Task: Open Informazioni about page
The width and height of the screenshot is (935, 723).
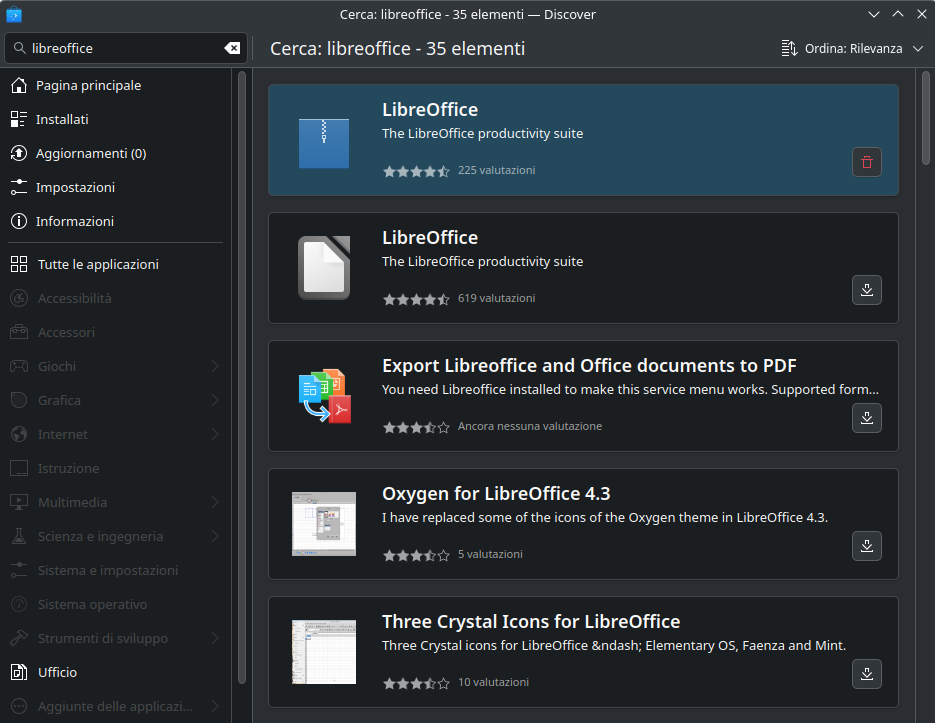Action: 75,222
